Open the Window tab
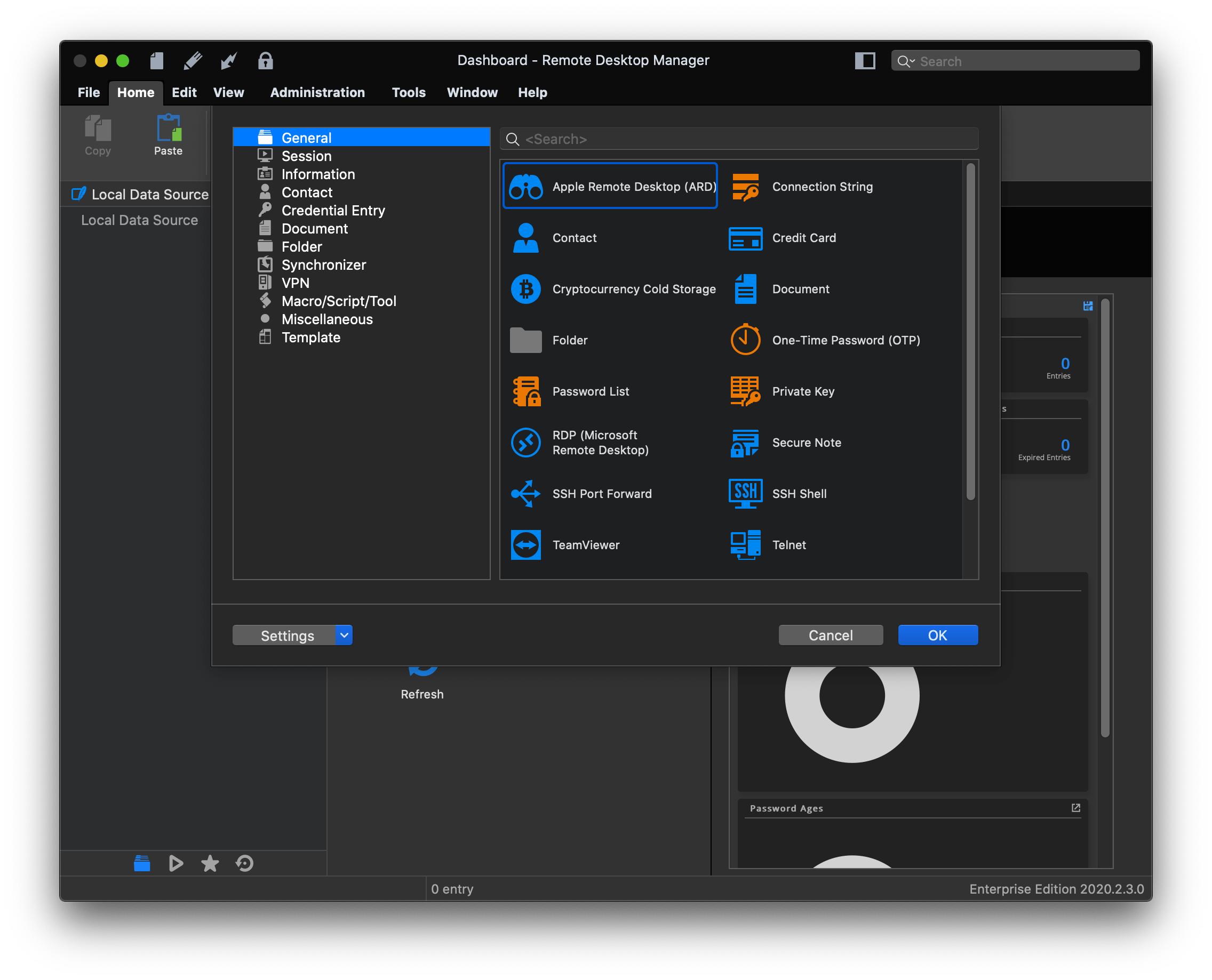The width and height of the screenshot is (1212, 980). (x=472, y=92)
